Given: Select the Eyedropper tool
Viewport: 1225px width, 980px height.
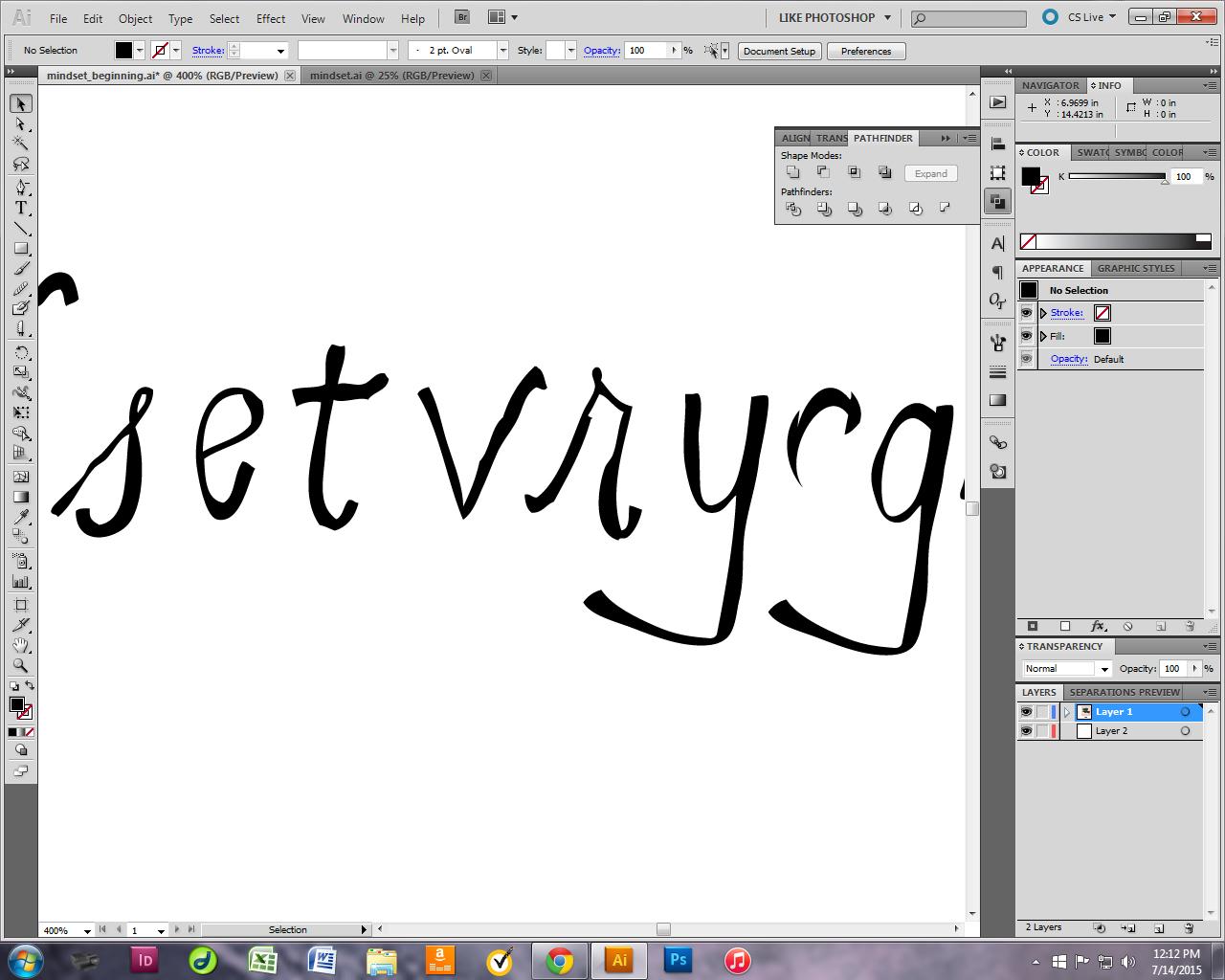Looking at the screenshot, I should (x=20, y=517).
